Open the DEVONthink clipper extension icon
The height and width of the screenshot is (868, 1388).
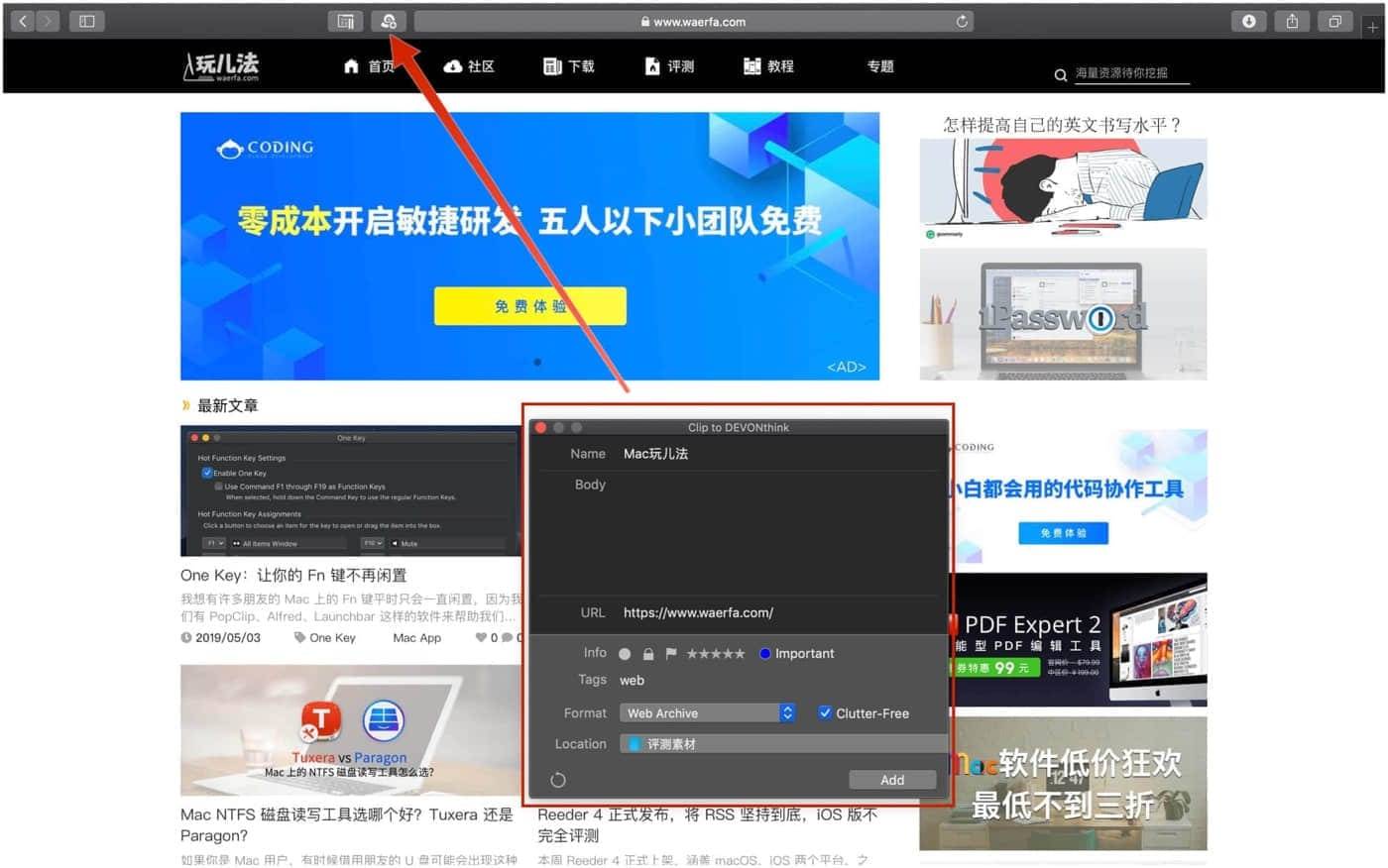pos(388,21)
